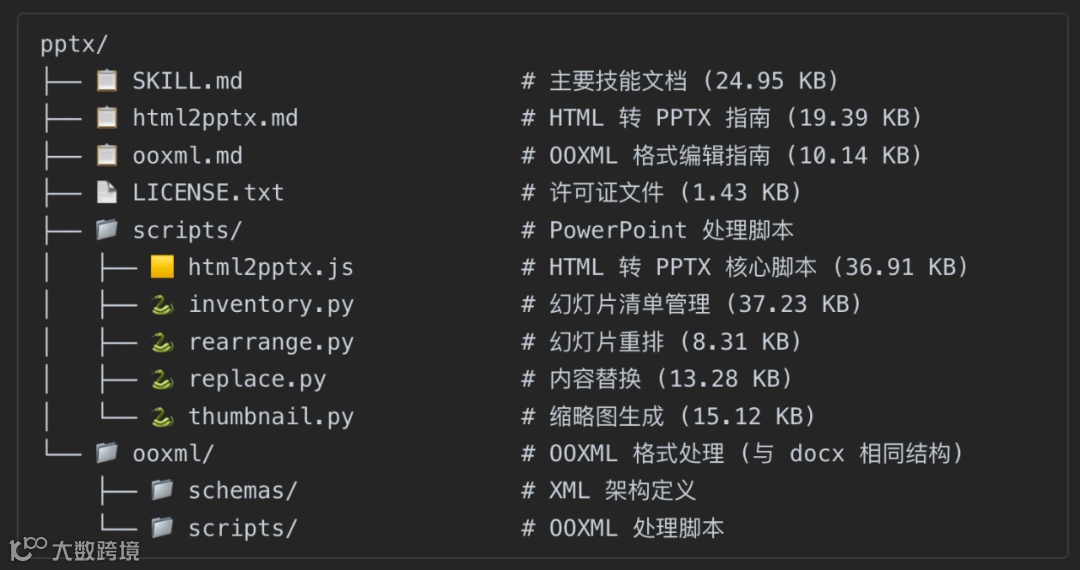This screenshot has width=1080, height=570.
Task: Click the clipboard icon beside SKILL.md
Action: [x=107, y=81]
